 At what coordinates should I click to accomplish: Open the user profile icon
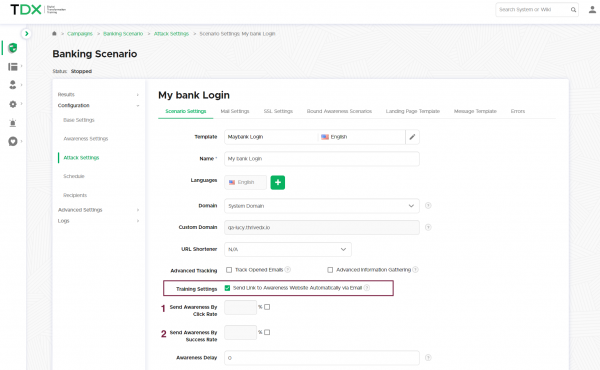[x=592, y=10]
